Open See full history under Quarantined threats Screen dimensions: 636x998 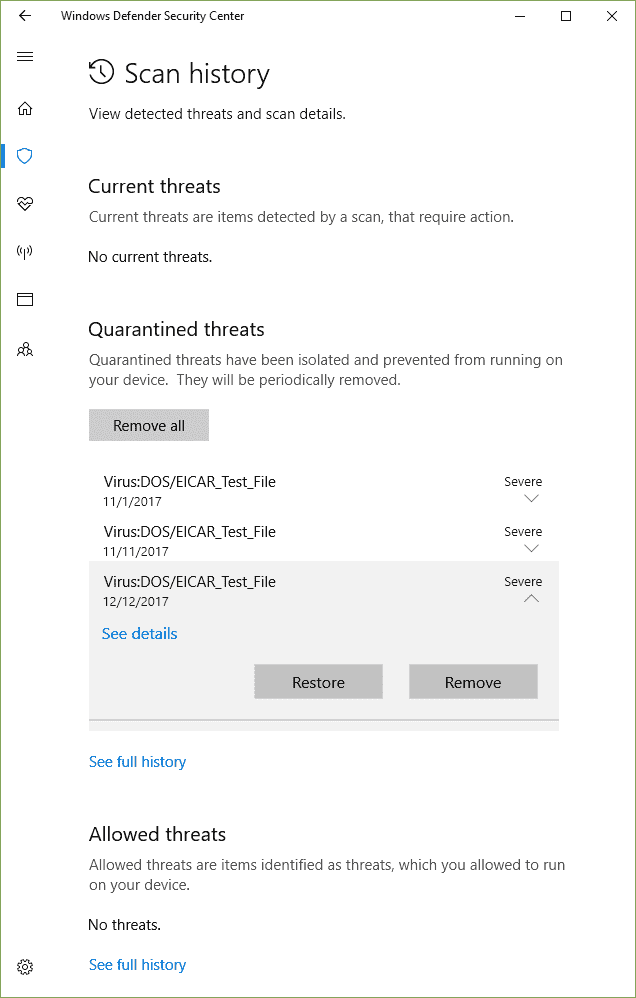(x=138, y=762)
